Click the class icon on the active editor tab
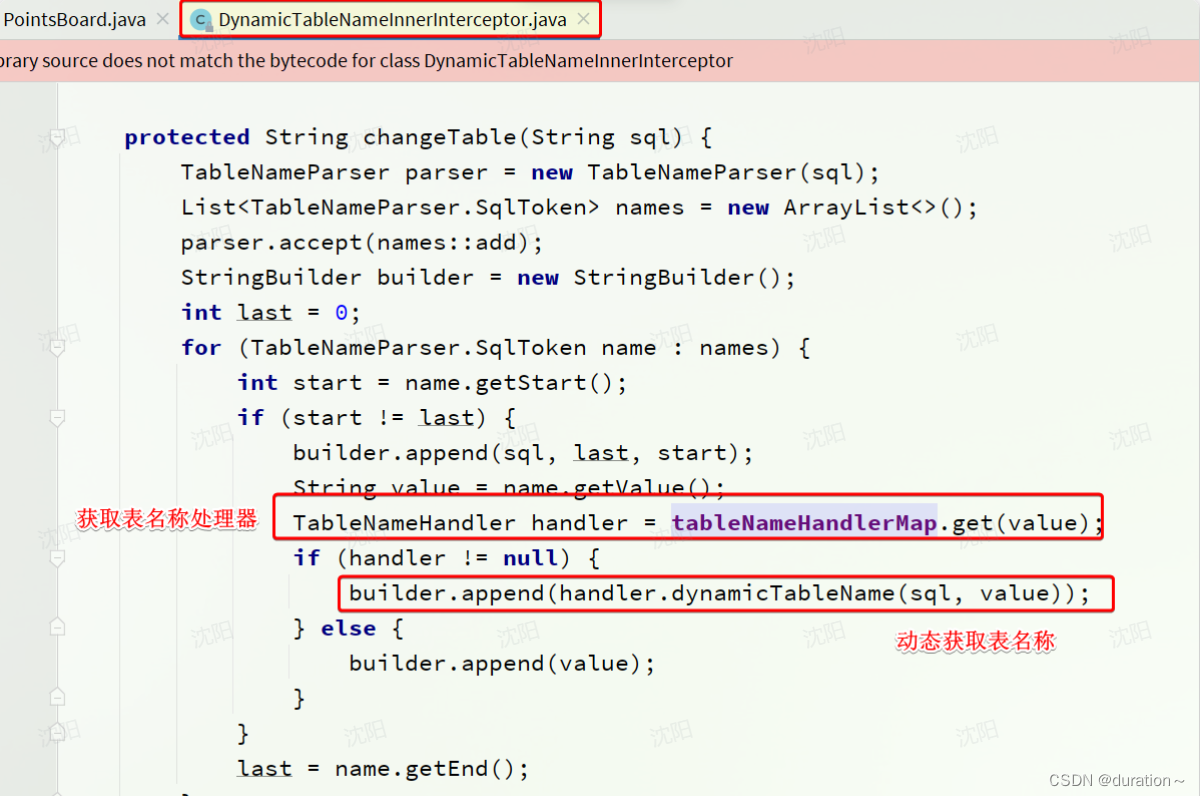The height and width of the screenshot is (796, 1200). 200,18
